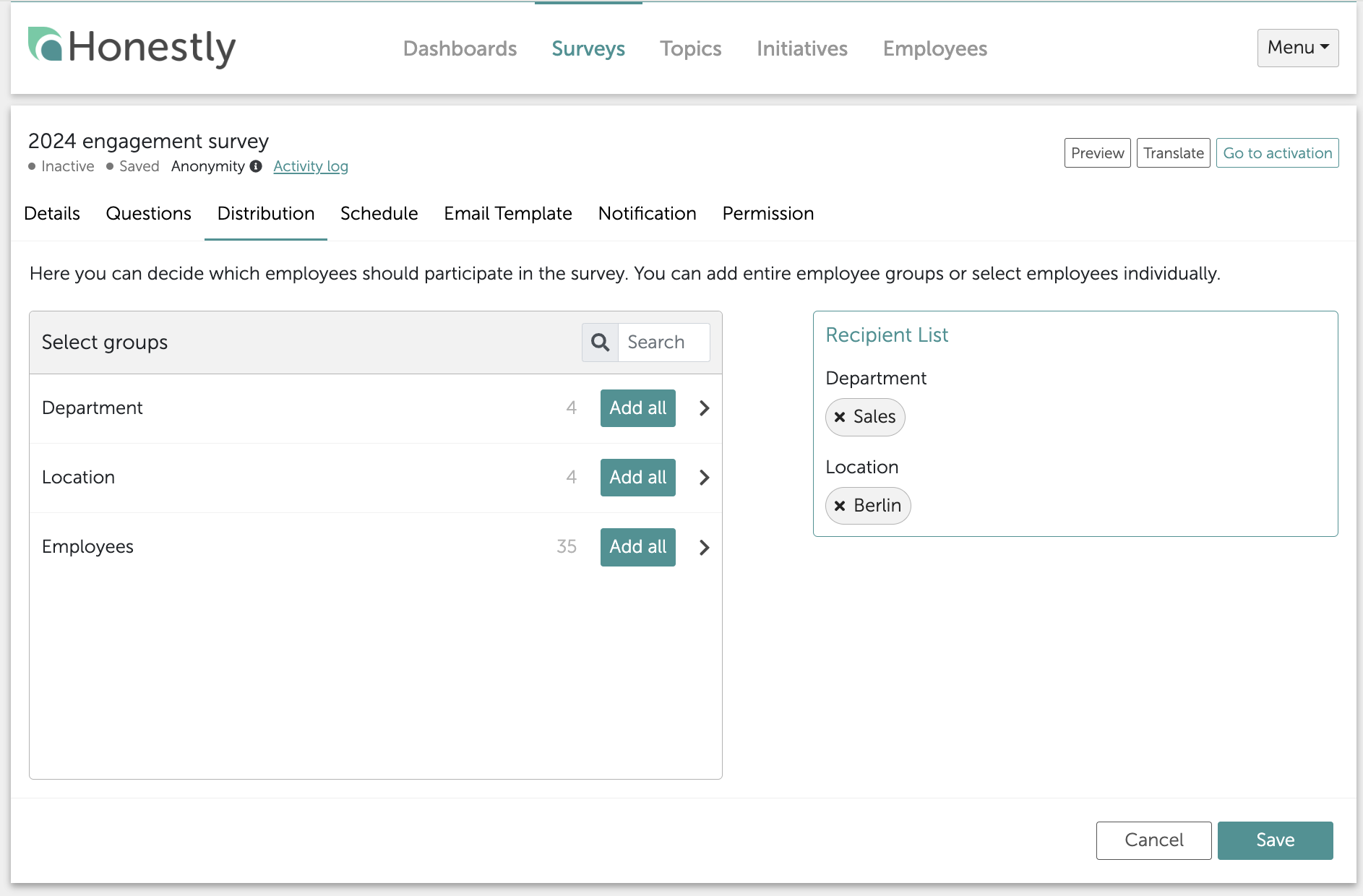The height and width of the screenshot is (896, 1363).
Task: Expand the Location group chevron
Action: click(704, 478)
